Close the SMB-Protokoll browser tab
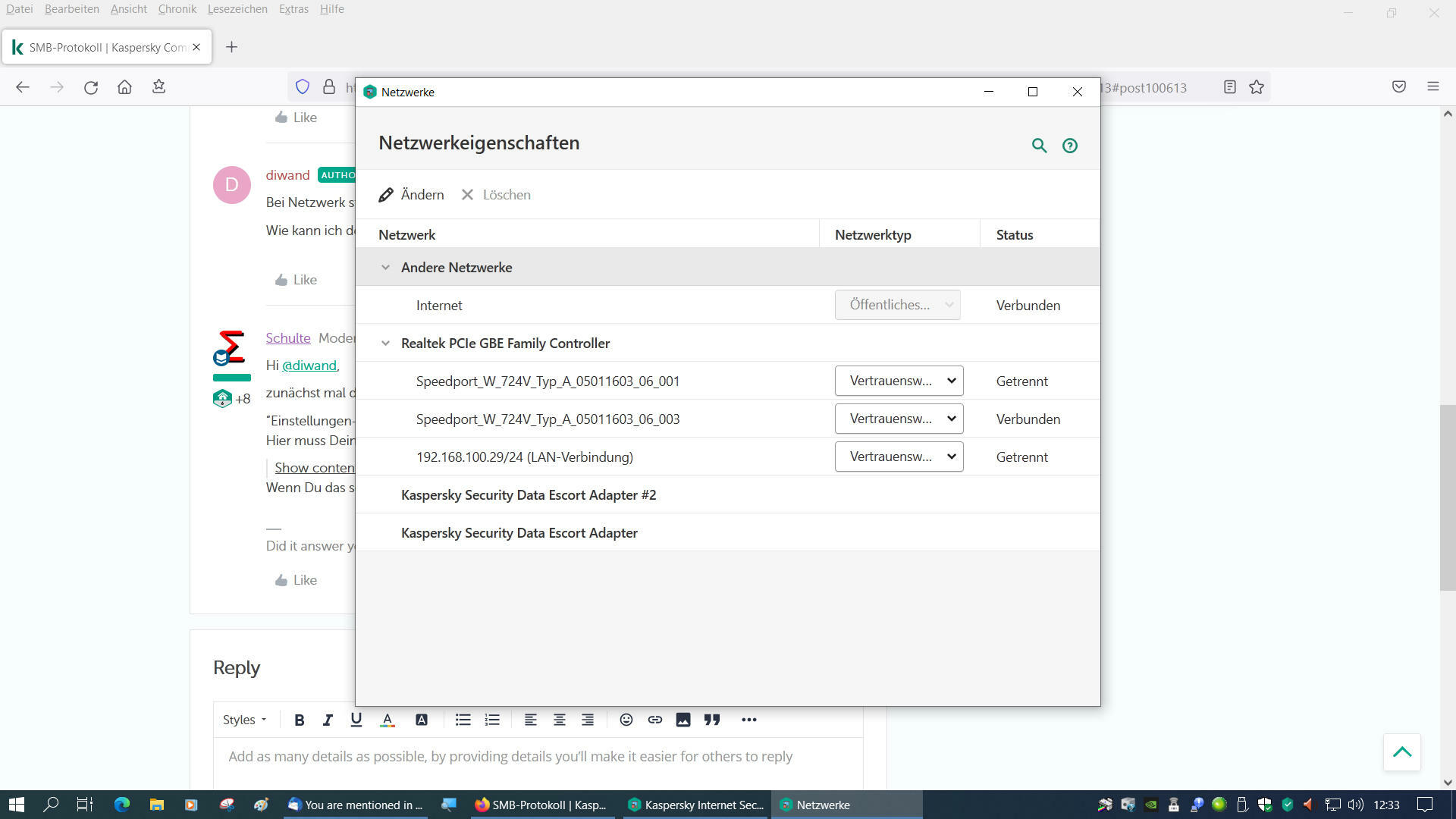Viewport: 1456px width, 819px height. pos(196,47)
